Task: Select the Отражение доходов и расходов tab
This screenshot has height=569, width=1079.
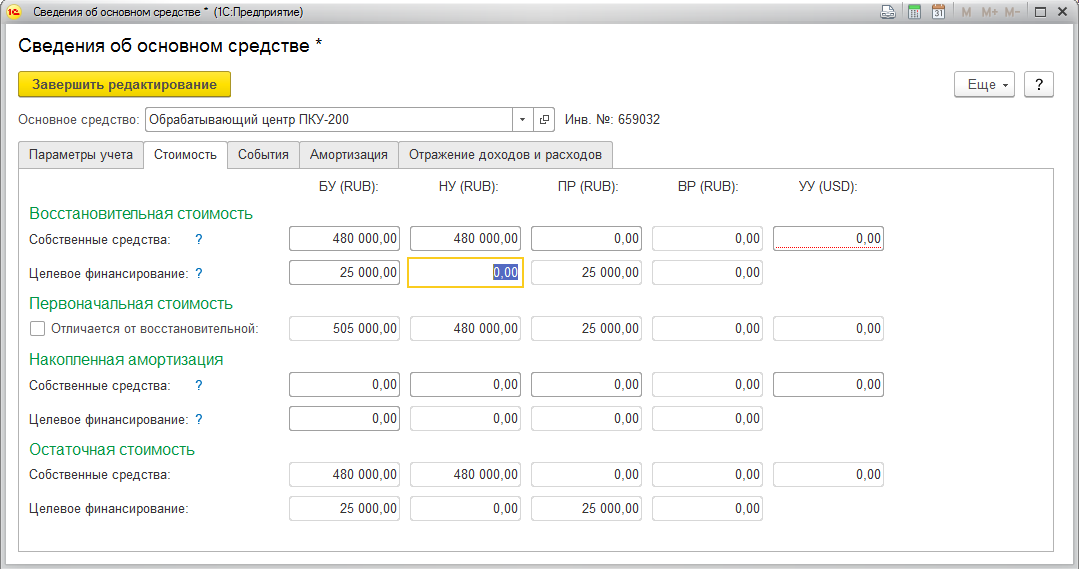Action: coord(505,155)
